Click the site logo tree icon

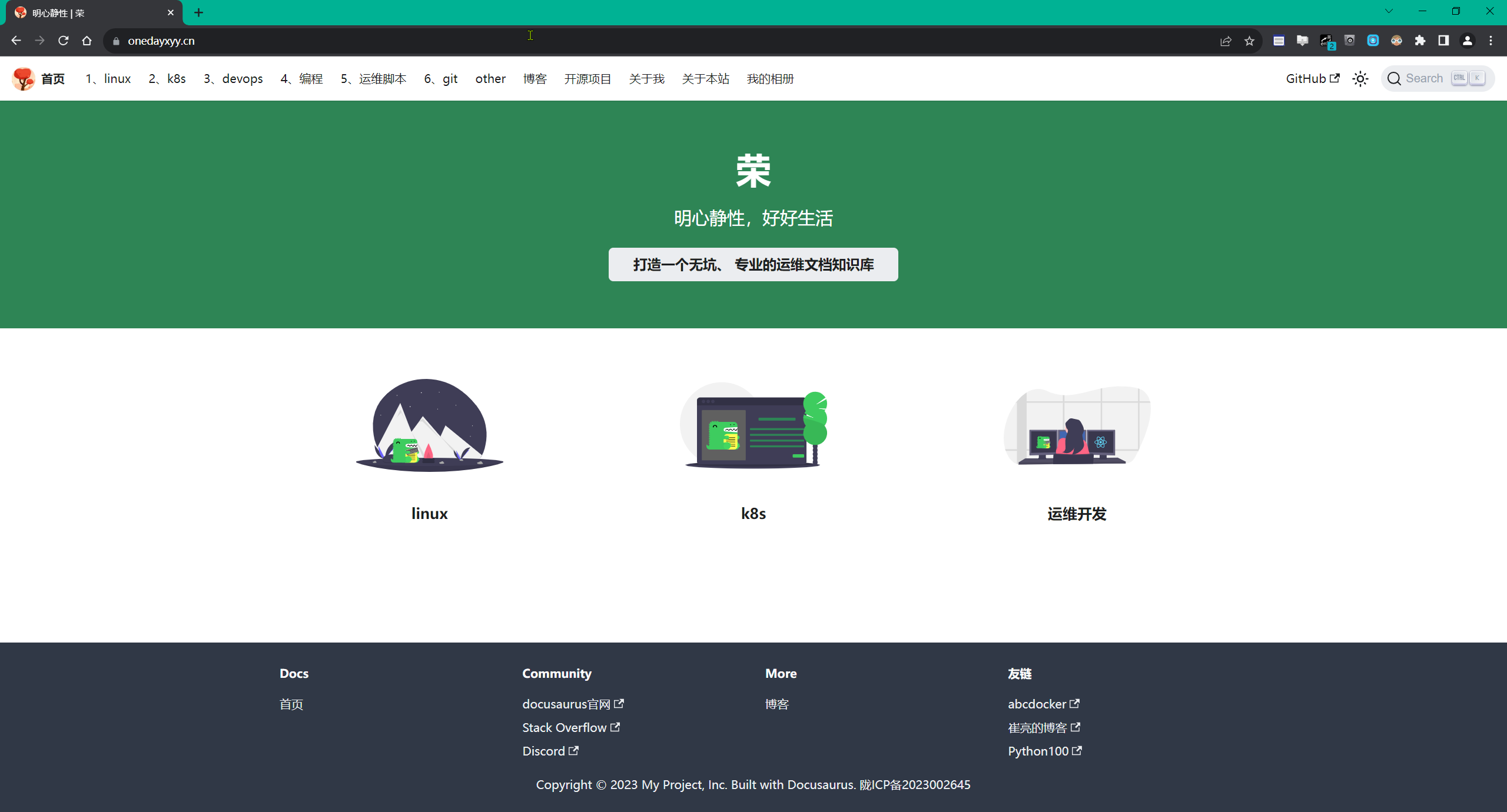[x=24, y=79]
